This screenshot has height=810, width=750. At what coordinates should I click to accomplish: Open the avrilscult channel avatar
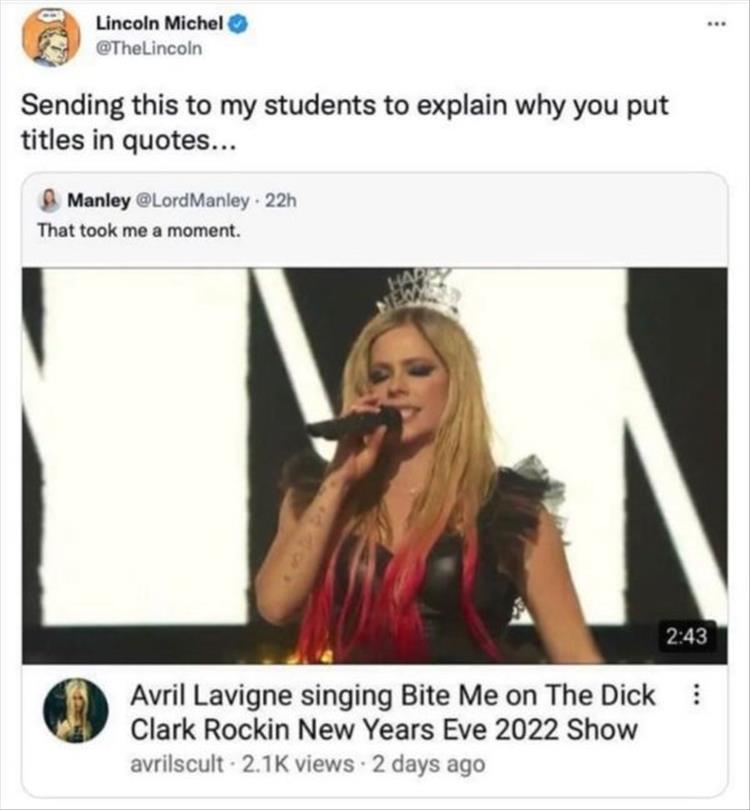pyautogui.click(x=73, y=711)
